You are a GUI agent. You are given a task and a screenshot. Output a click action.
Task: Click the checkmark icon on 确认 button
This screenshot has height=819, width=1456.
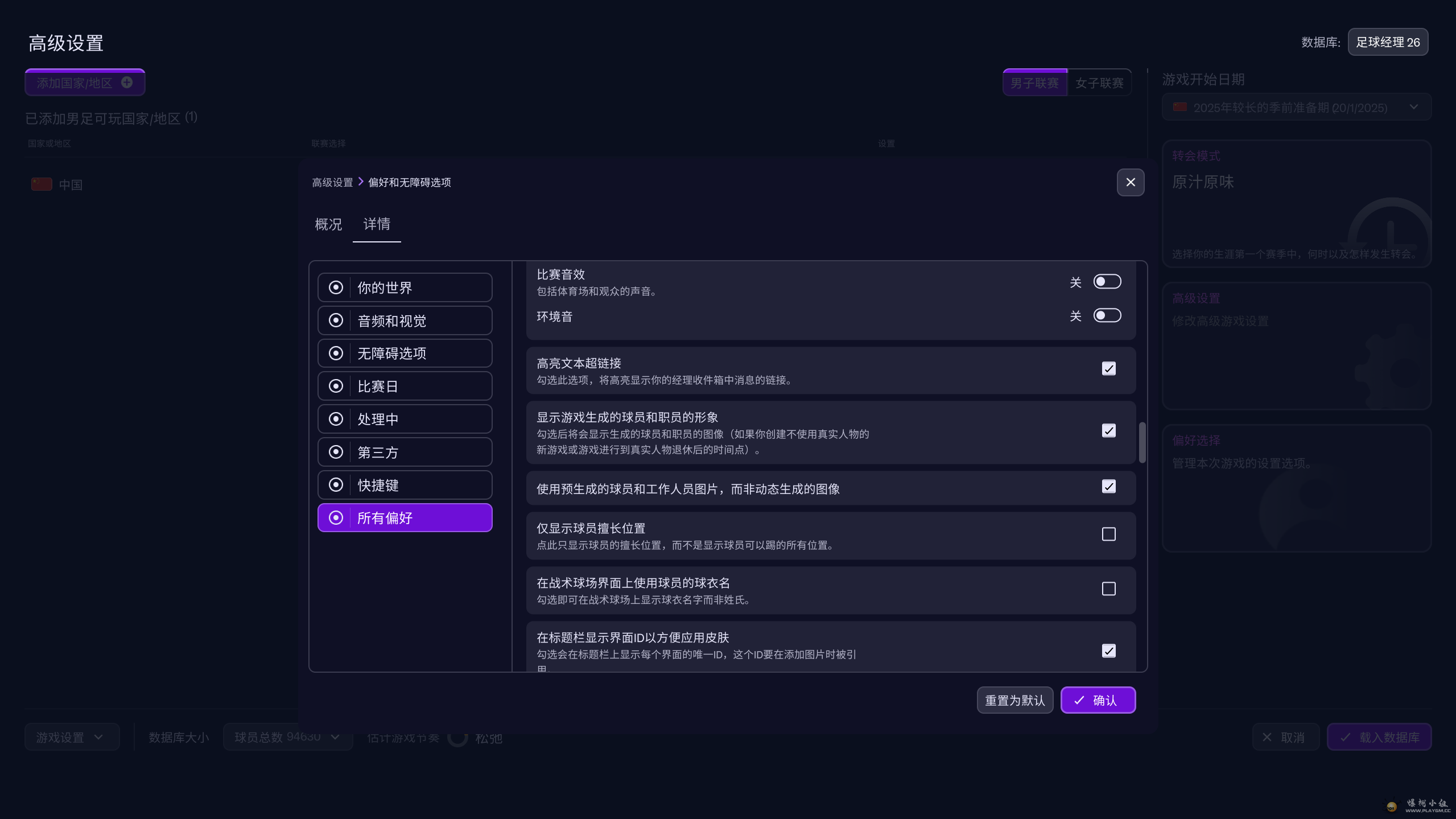tap(1079, 700)
